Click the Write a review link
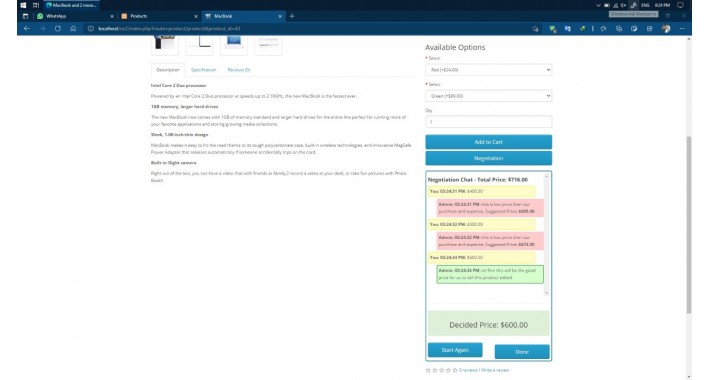 pos(495,370)
